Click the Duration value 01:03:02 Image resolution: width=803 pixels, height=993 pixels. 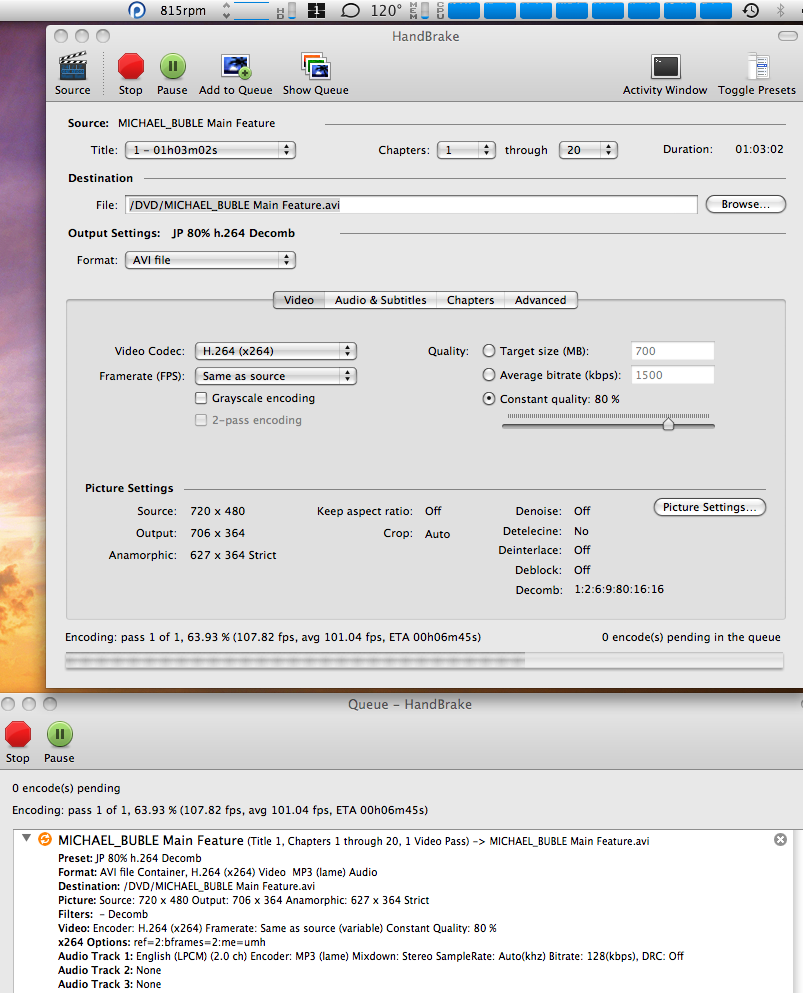[x=759, y=149]
